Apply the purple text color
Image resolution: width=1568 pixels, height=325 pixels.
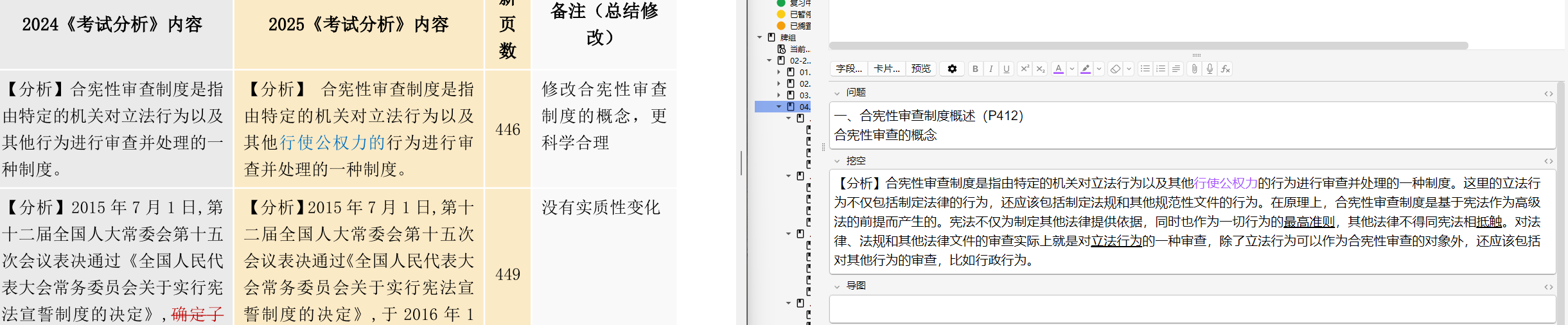[x=1058, y=69]
